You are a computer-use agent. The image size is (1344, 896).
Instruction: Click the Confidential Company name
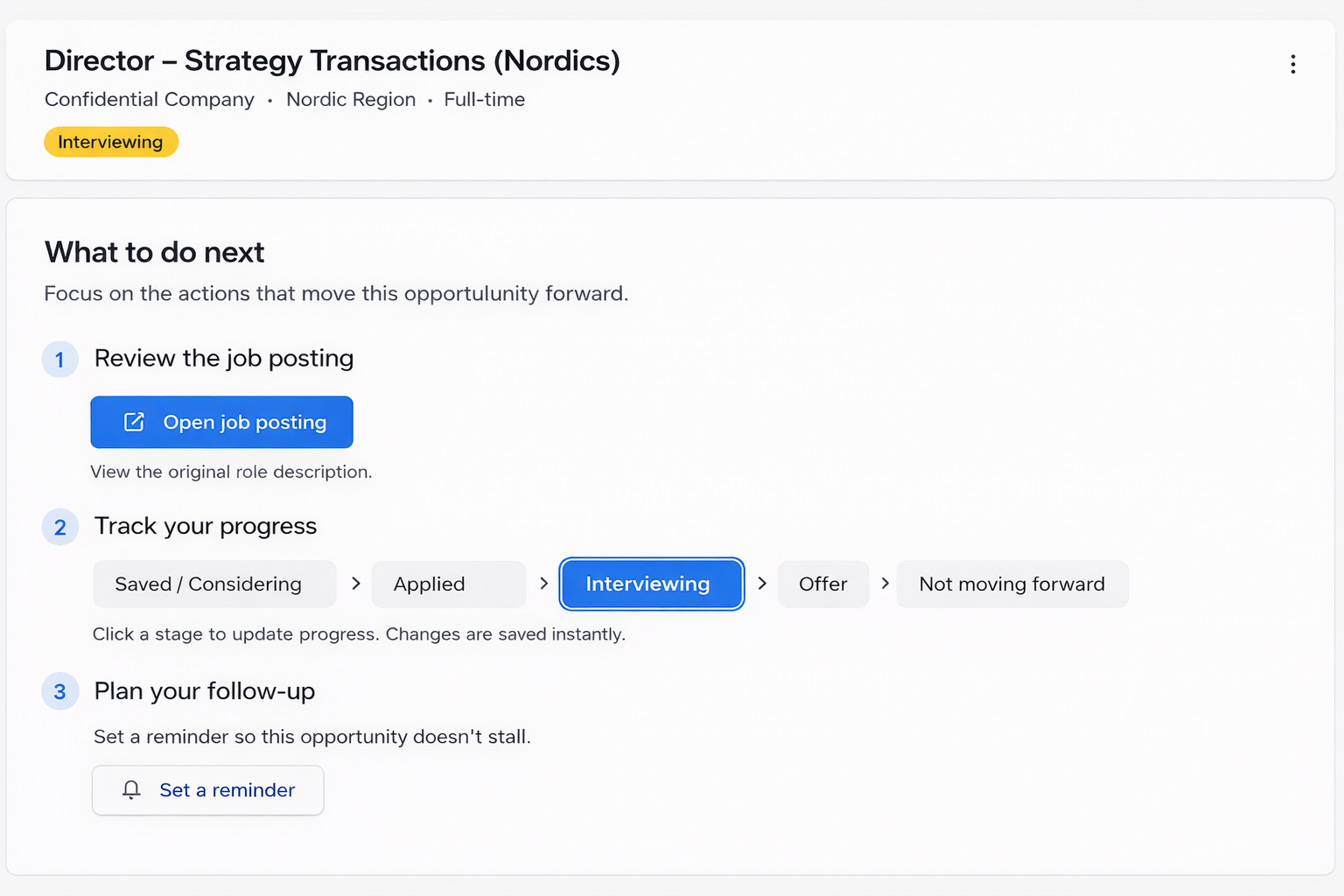[150, 100]
